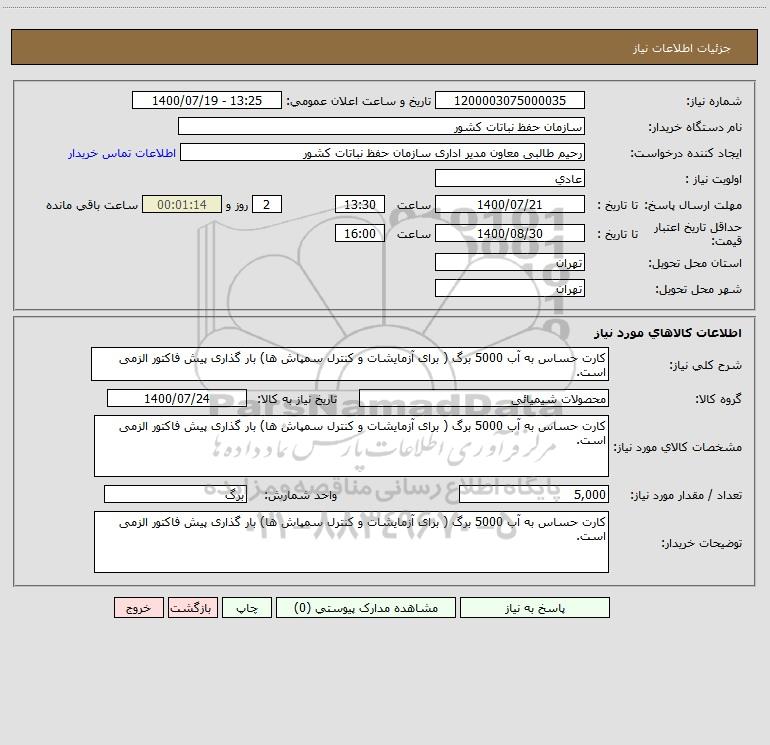Click the توضیحات خریدار text area
The height and width of the screenshot is (745, 770).
click(350, 541)
